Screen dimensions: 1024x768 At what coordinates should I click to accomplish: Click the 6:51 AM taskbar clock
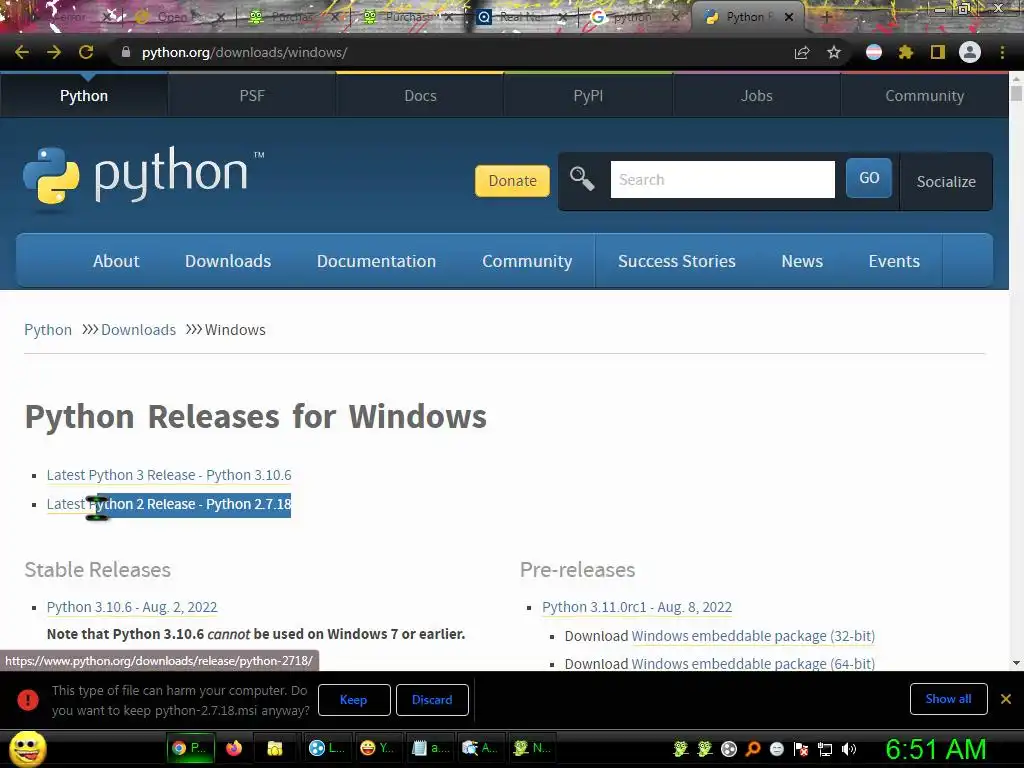pos(935,749)
